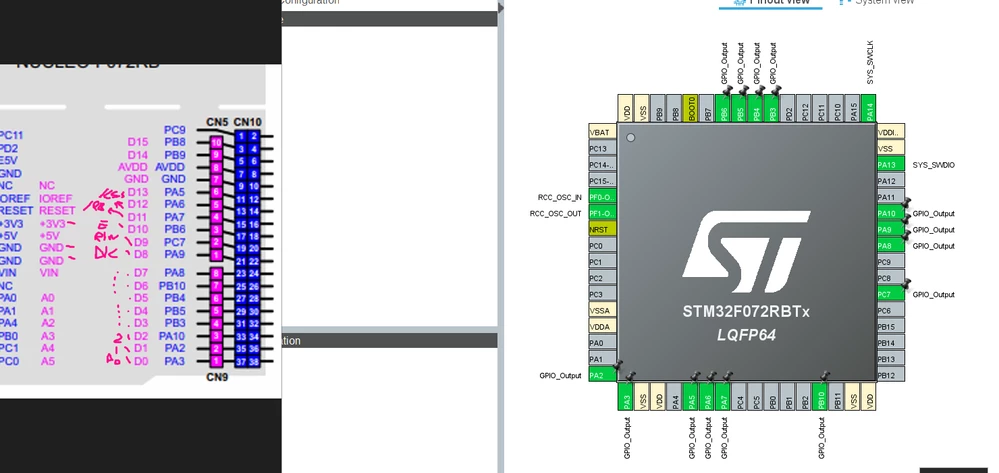The height and width of the screenshot is (473, 999).
Task: Select the PC12 pin on the chip
Action: 803,108
